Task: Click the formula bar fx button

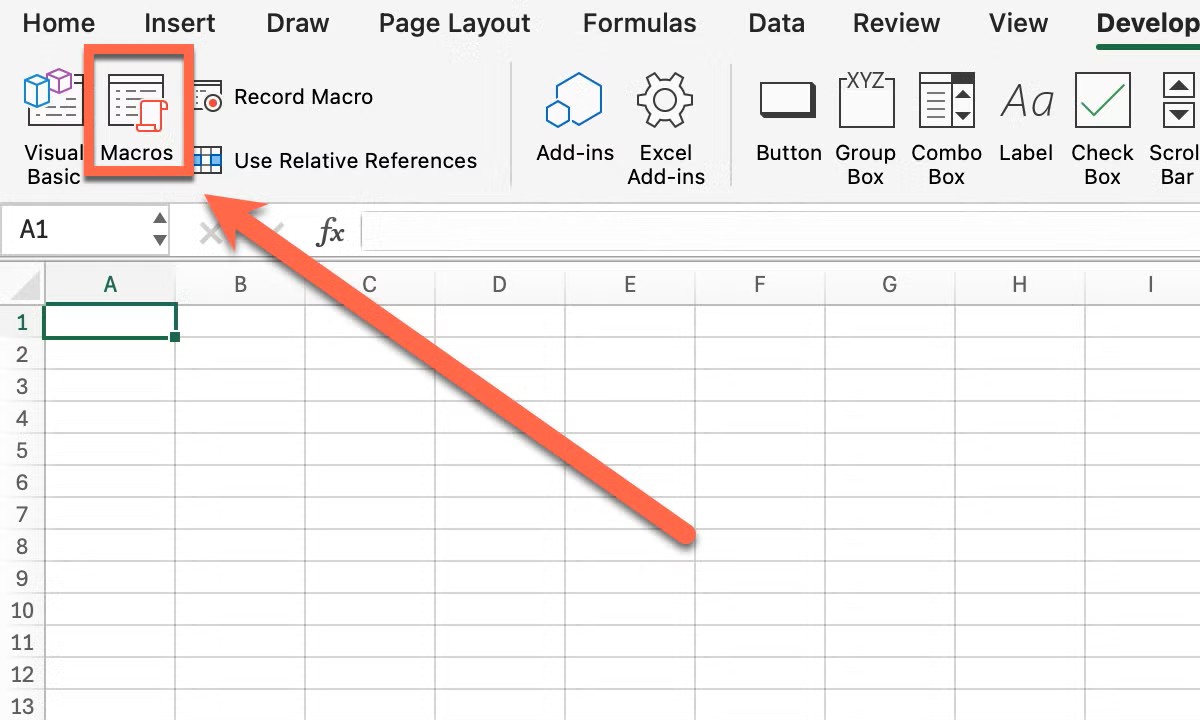Action: pos(330,231)
